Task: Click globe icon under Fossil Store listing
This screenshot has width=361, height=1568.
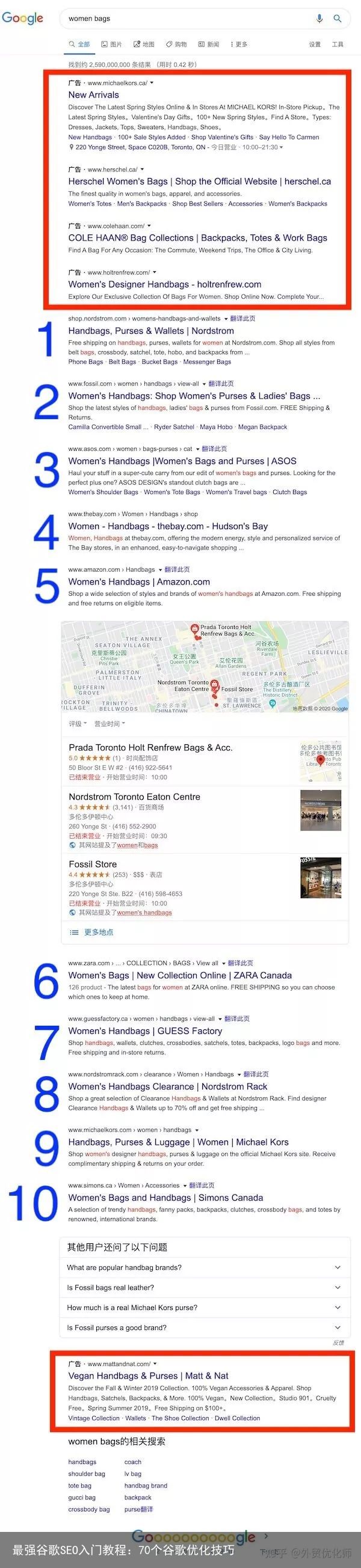Action: pyautogui.click(x=72, y=913)
